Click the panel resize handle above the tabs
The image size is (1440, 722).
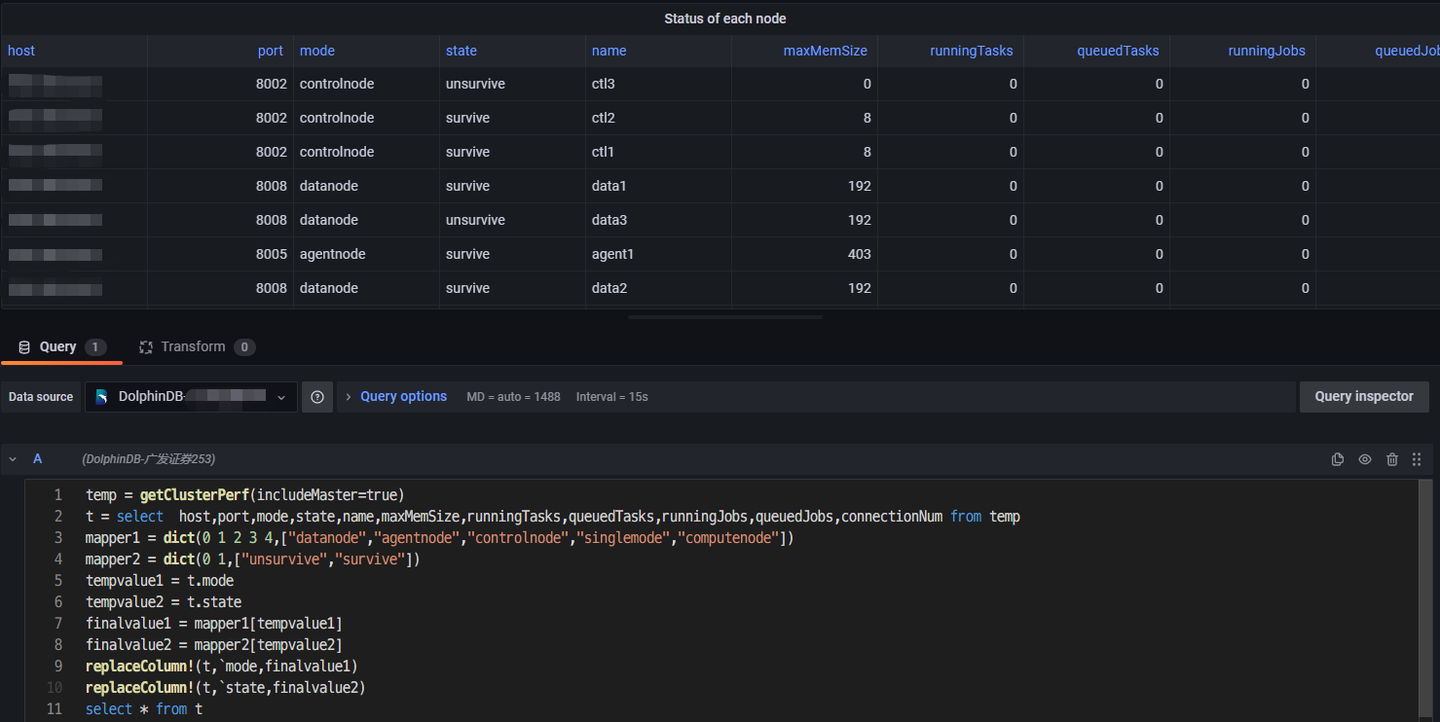tap(725, 317)
